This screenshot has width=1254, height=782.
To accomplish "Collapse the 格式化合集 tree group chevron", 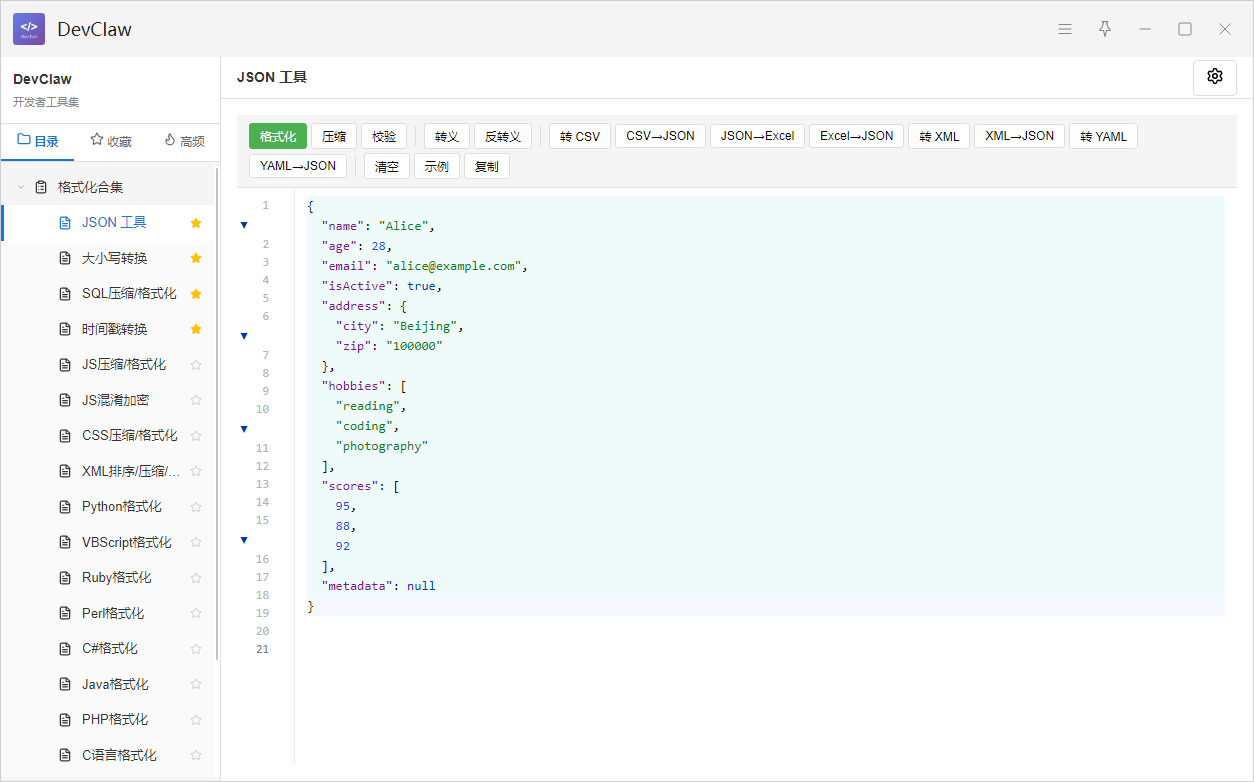I will click(x=21, y=187).
